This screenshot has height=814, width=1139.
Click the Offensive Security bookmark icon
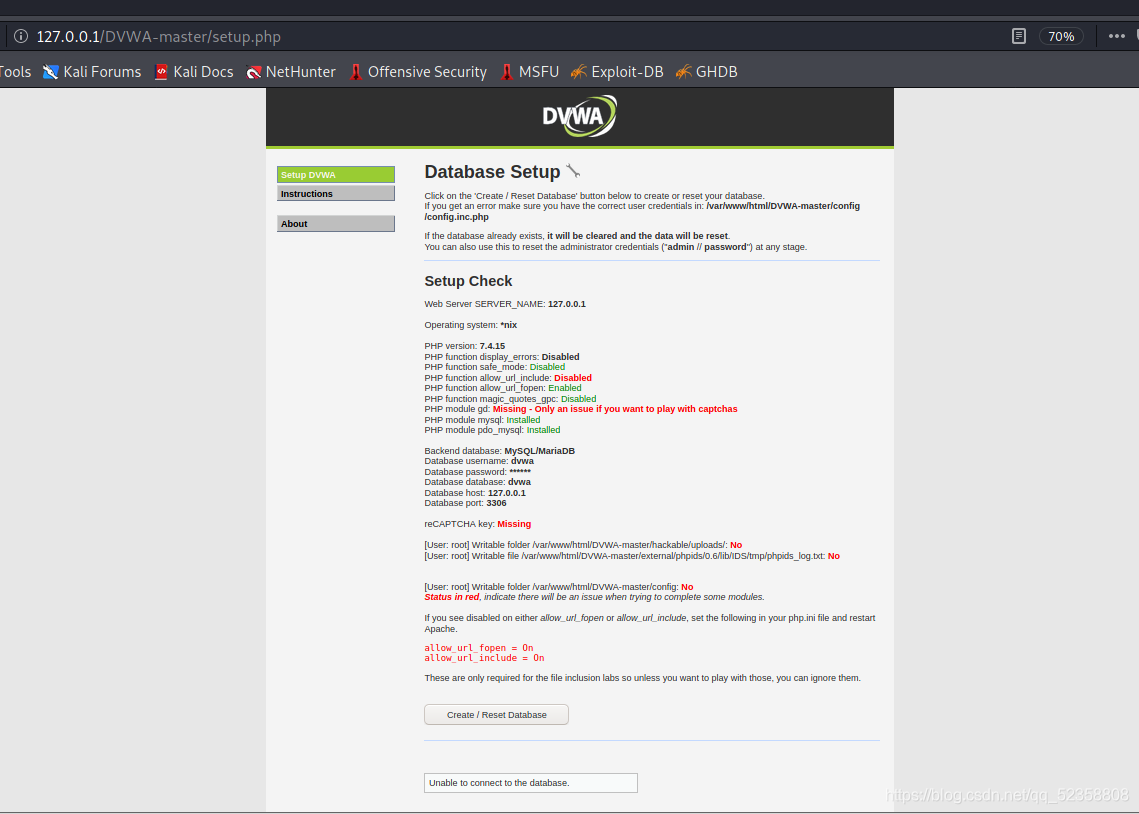click(356, 72)
